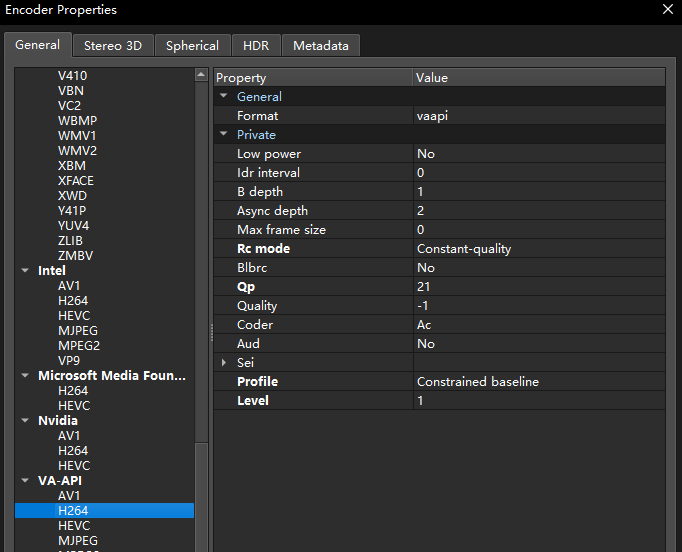
Task: Collapse the General properties section
Action: (224, 96)
